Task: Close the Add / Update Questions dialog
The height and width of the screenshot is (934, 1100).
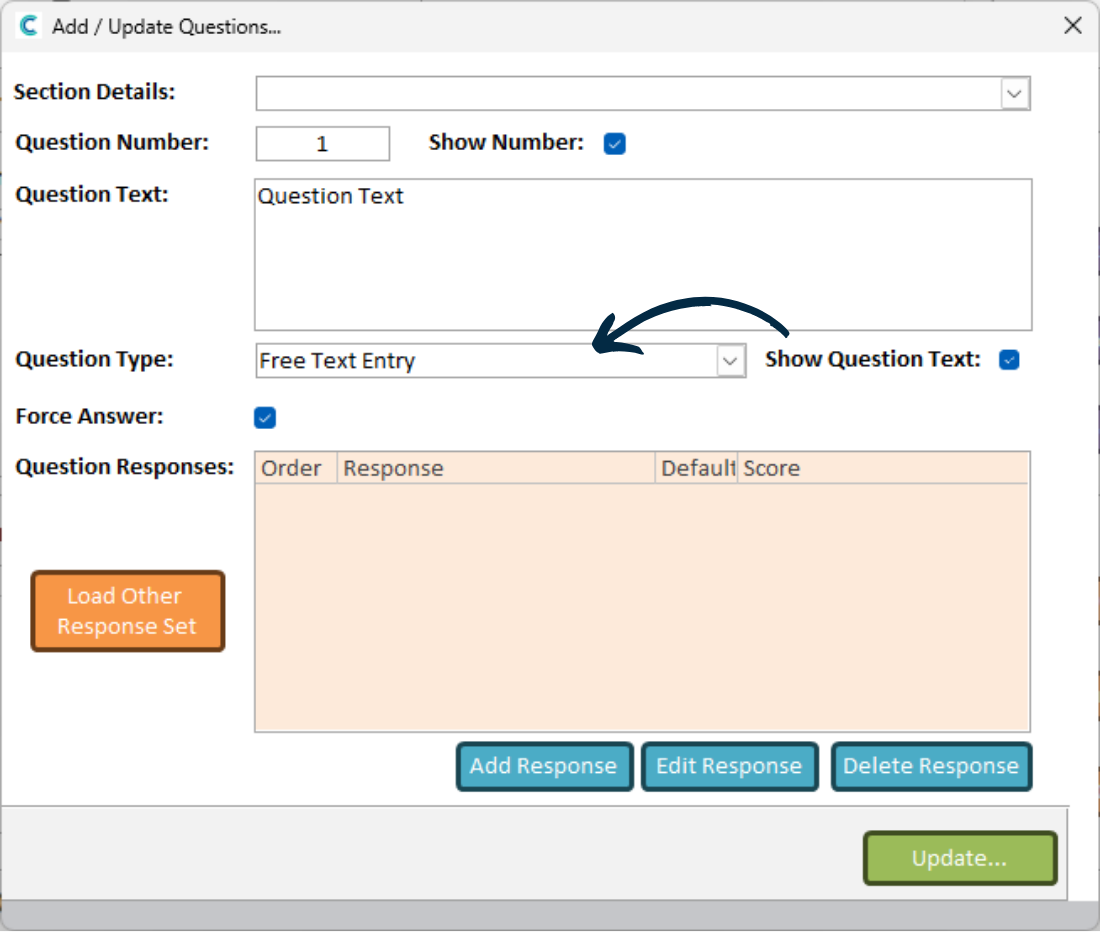Action: pyautogui.click(x=1072, y=26)
